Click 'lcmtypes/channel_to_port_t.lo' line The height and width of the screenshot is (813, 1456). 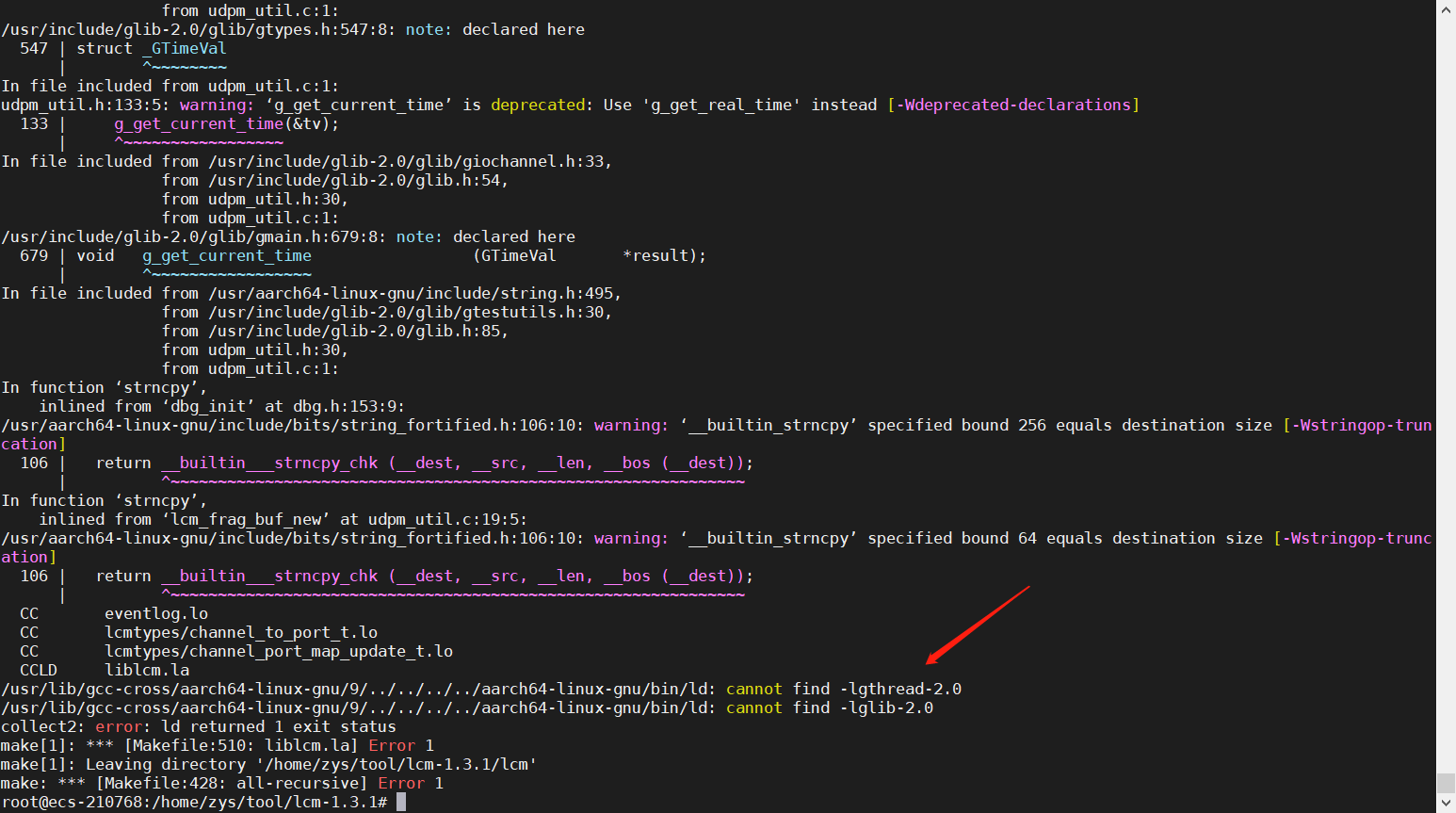tap(199, 632)
